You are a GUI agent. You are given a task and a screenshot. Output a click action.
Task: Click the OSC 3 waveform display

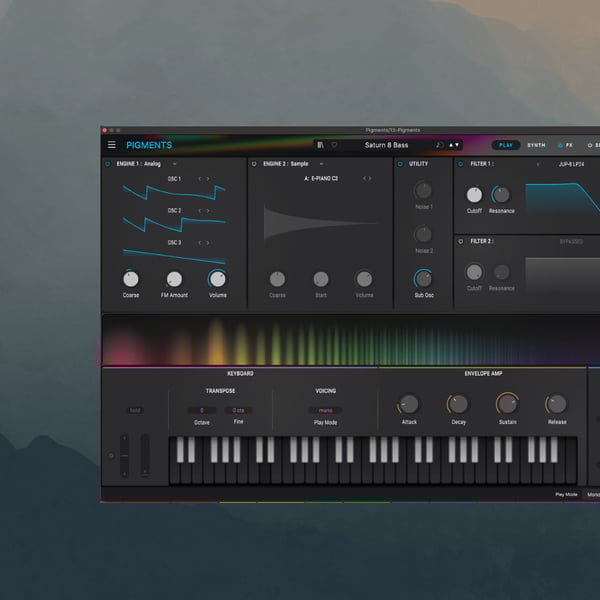174,256
